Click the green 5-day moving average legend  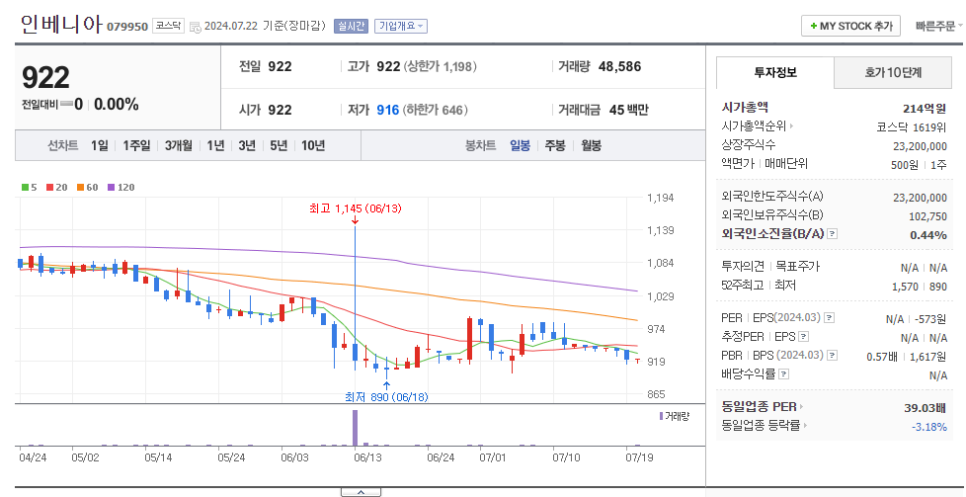coord(28,187)
